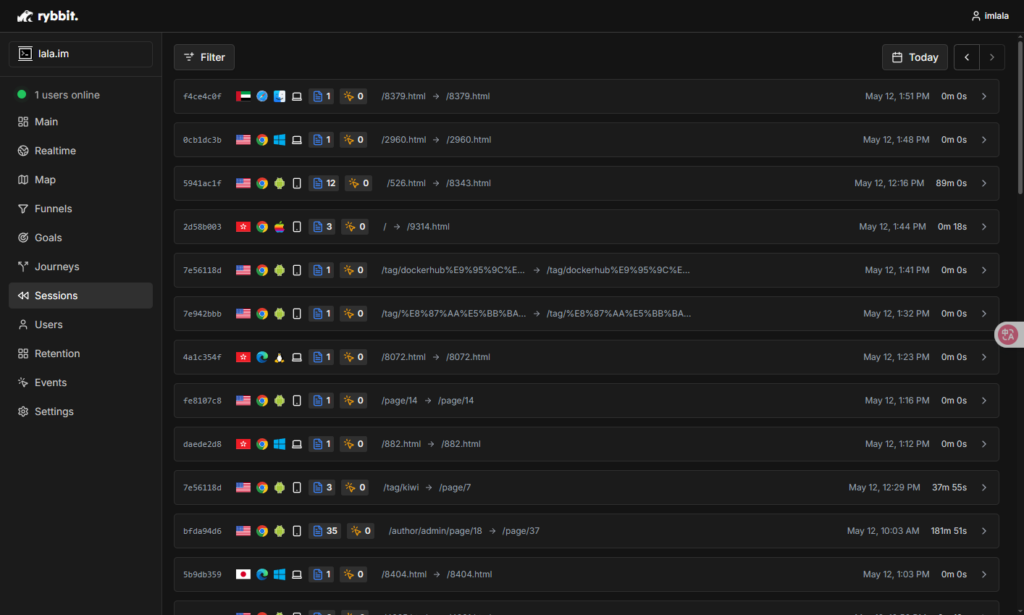
Task: Open the imlala user account menu
Action: (990, 15)
